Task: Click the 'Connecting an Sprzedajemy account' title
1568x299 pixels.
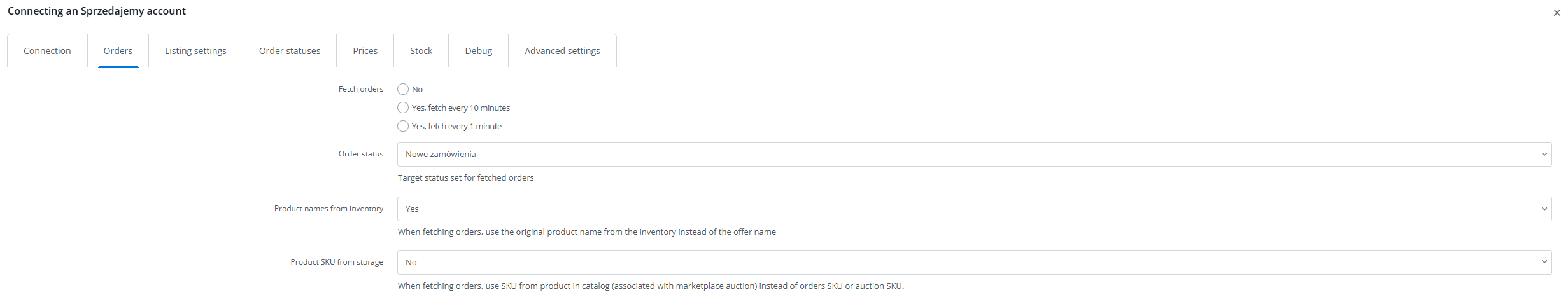Action: (97, 11)
